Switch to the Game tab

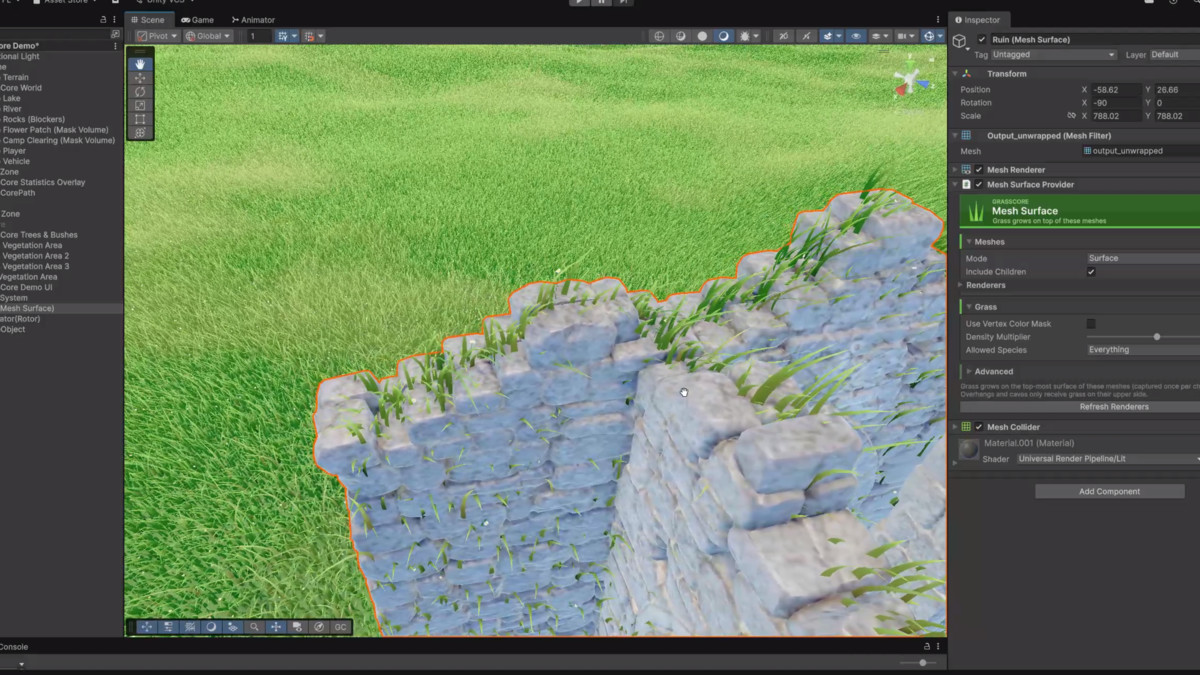pos(197,20)
